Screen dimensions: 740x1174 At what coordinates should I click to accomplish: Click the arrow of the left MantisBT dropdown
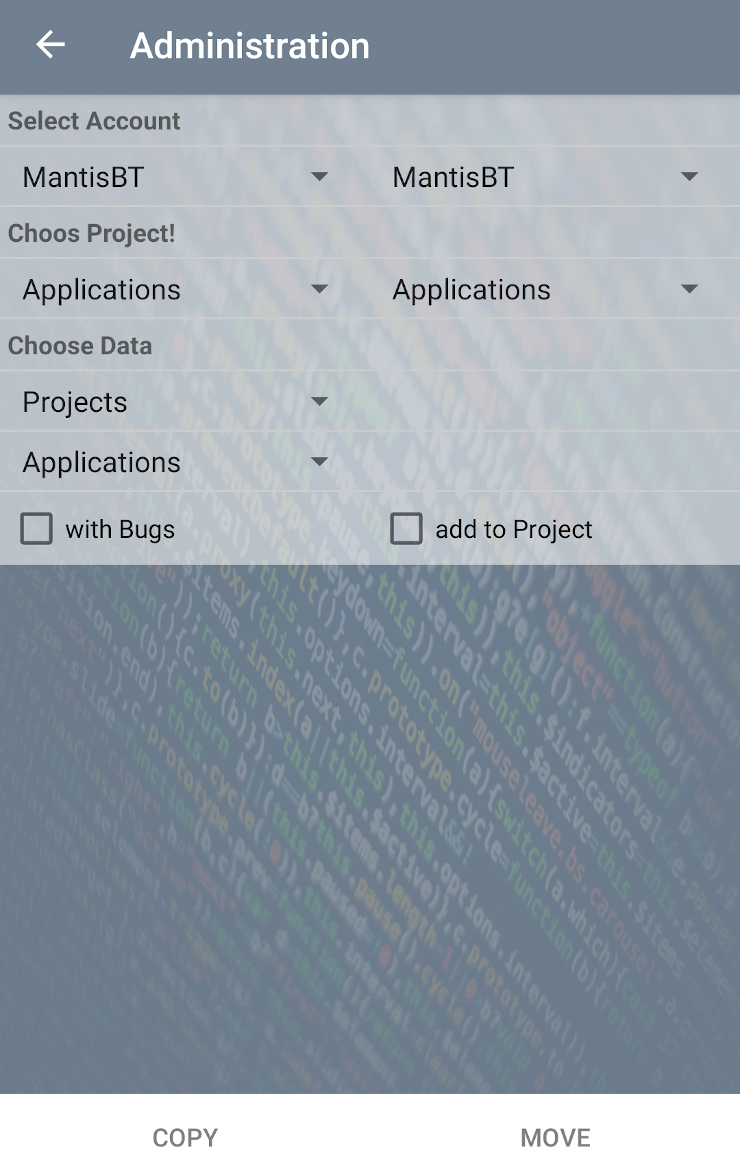tap(319, 177)
